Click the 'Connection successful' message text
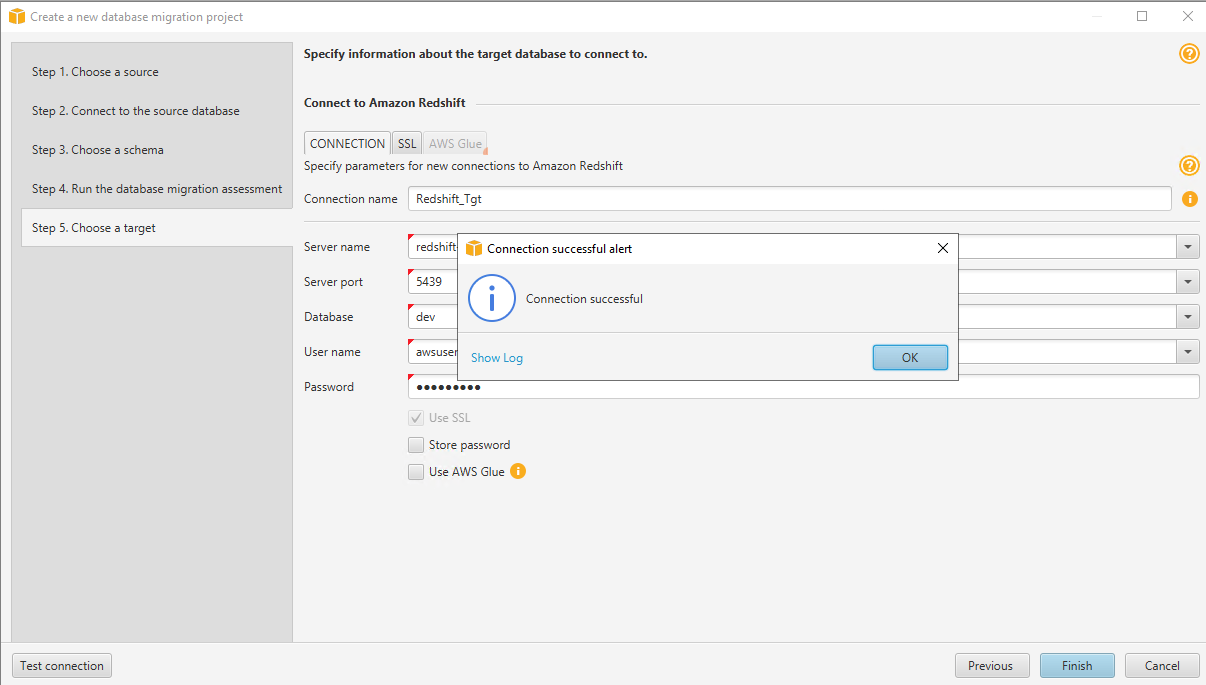This screenshot has height=685, width=1206. coord(584,299)
